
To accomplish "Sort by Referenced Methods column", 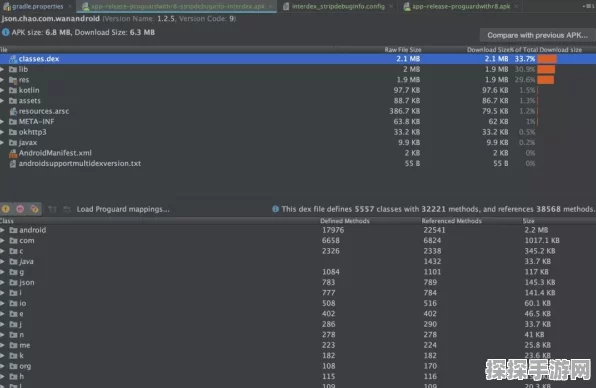I will (451, 221).
